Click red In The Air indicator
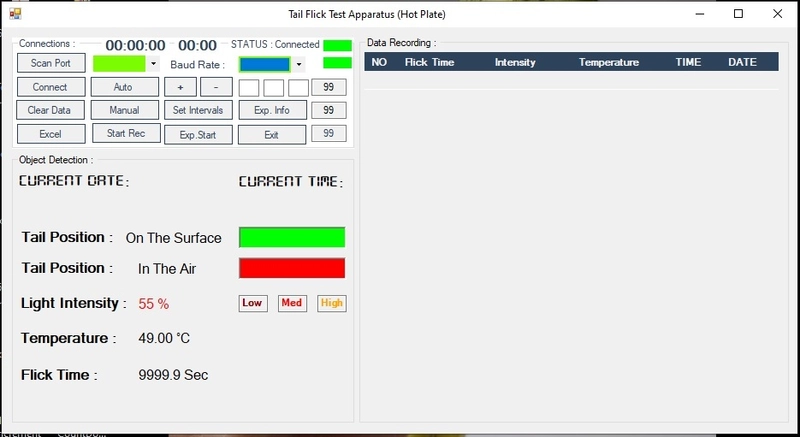The width and height of the screenshot is (800, 437). 292,268
